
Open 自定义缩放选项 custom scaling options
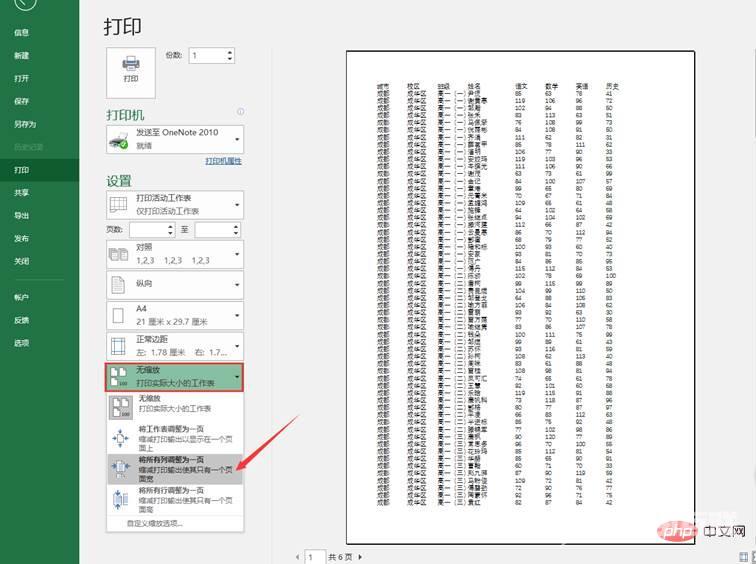point(154,524)
